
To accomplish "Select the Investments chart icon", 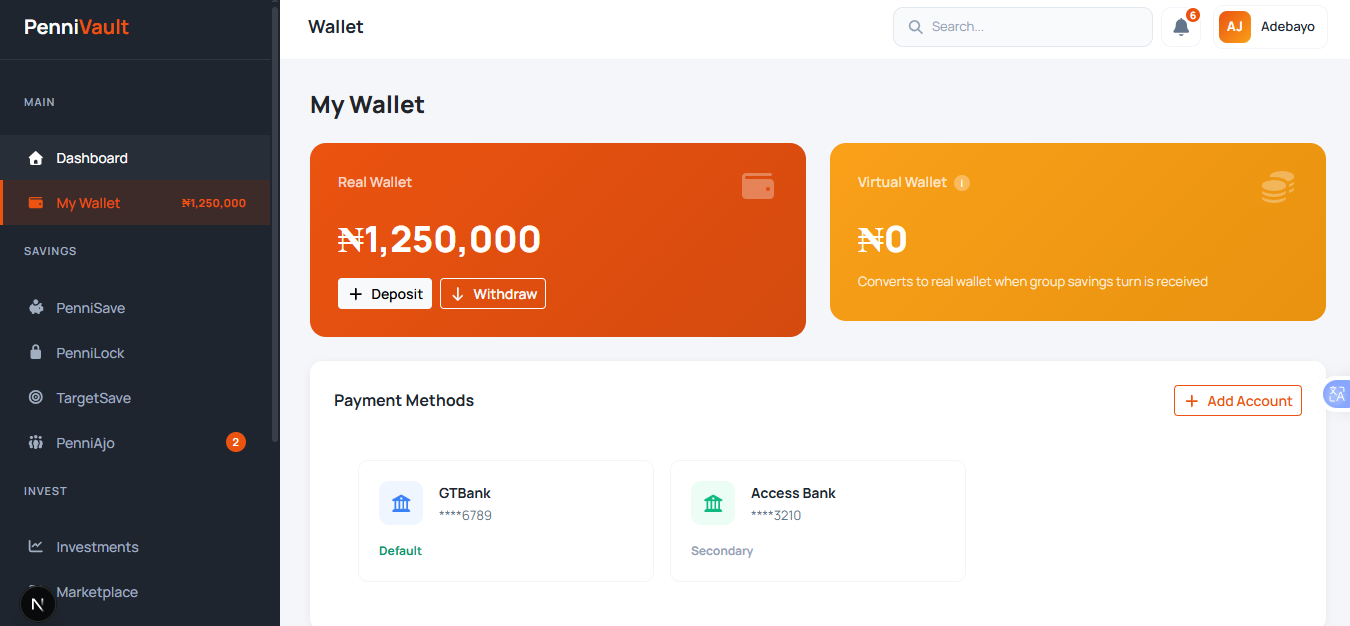I will click(x=36, y=546).
